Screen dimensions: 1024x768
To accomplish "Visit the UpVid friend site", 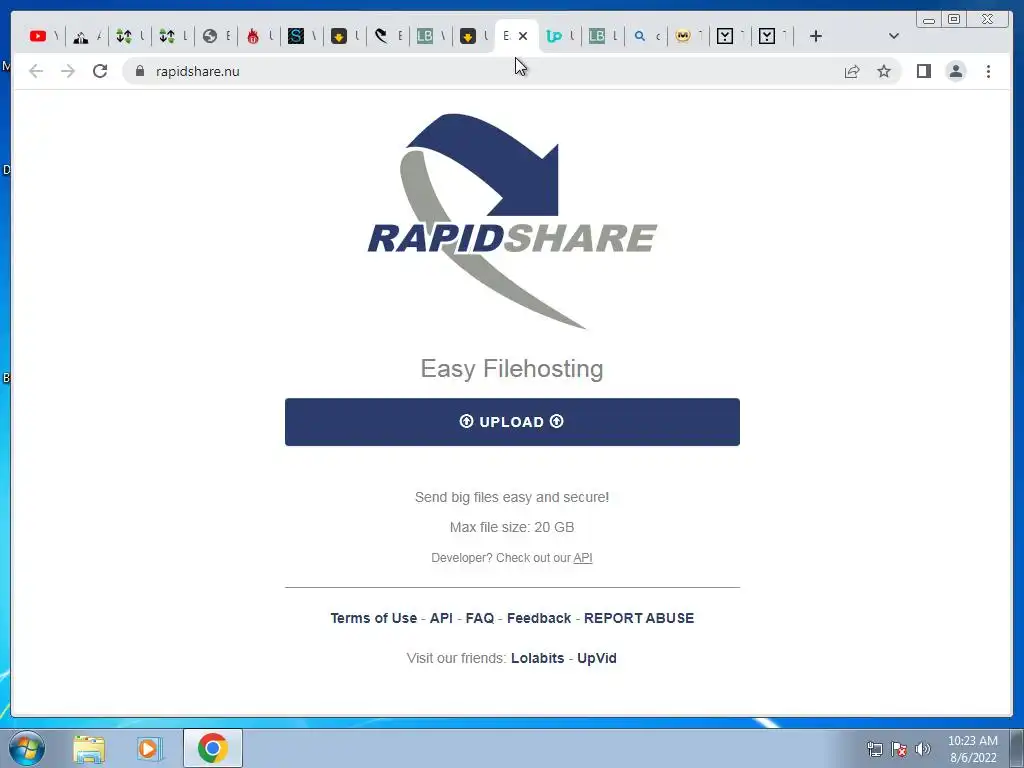I will [597, 658].
